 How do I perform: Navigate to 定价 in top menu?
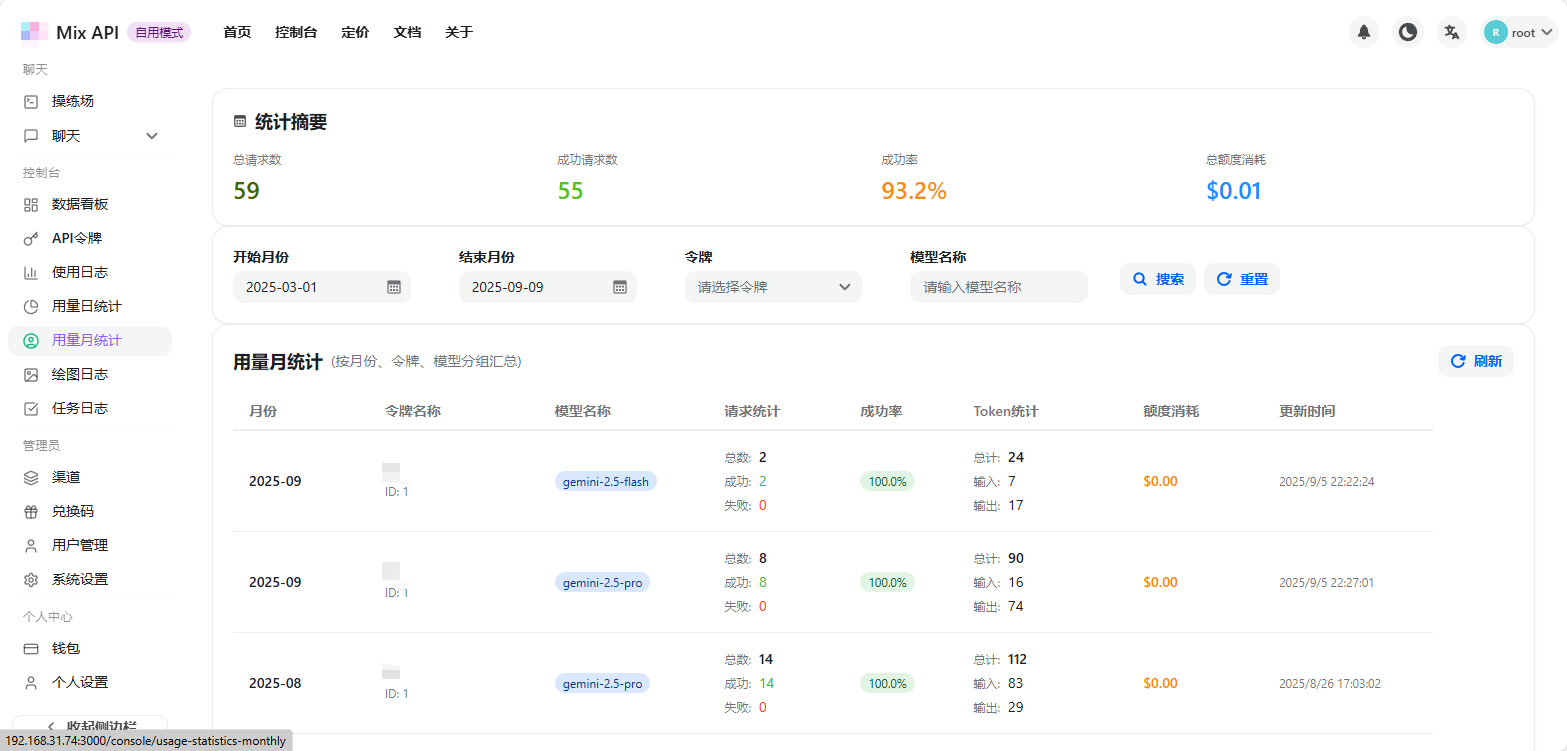point(355,32)
